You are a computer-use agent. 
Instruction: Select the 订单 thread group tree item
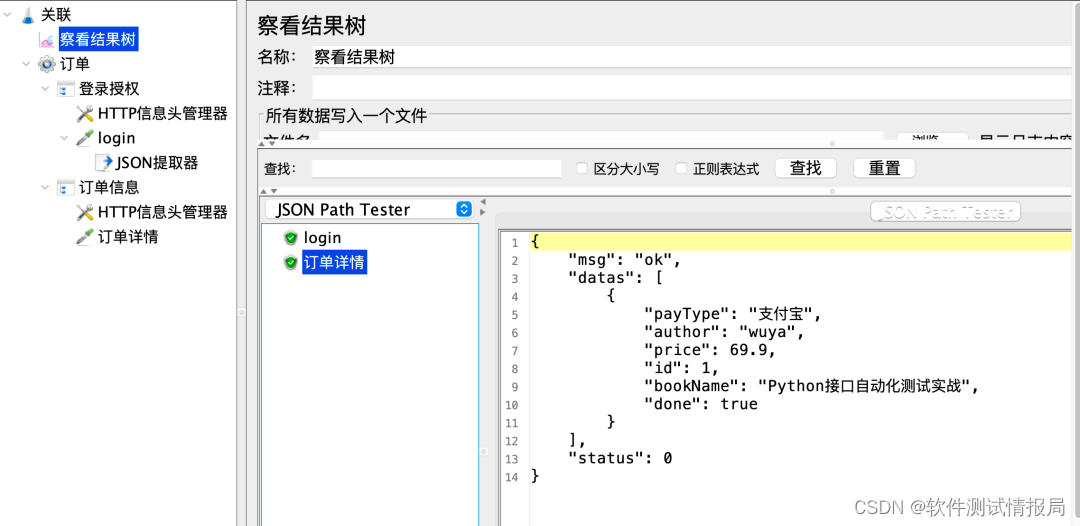[74, 65]
